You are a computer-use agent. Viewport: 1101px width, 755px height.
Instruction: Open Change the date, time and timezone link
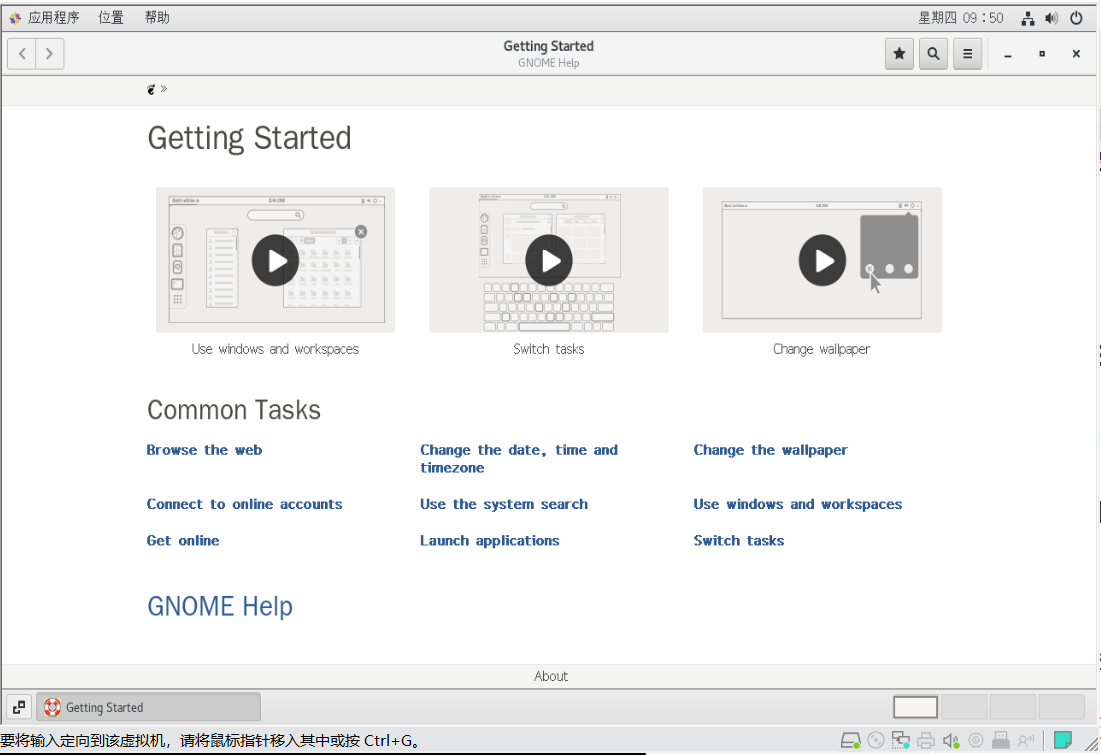(519, 459)
